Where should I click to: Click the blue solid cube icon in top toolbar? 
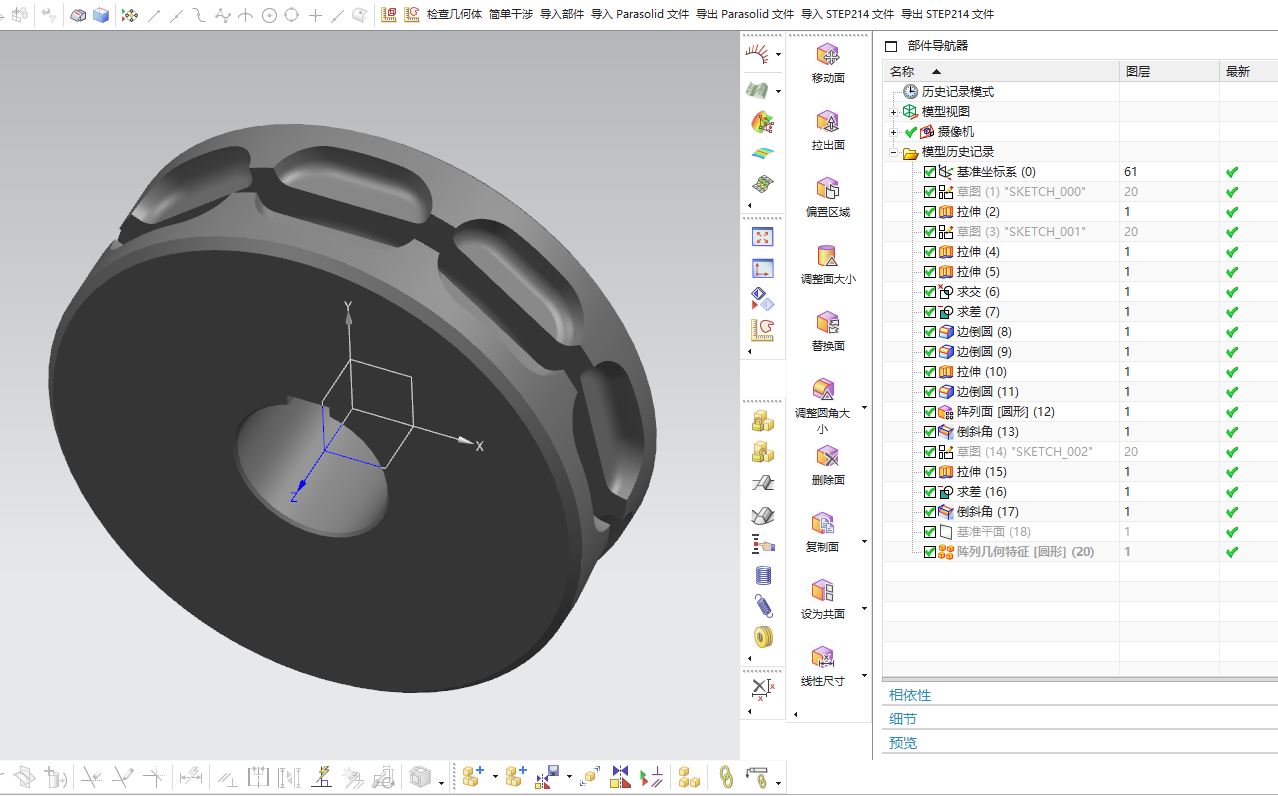101,15
